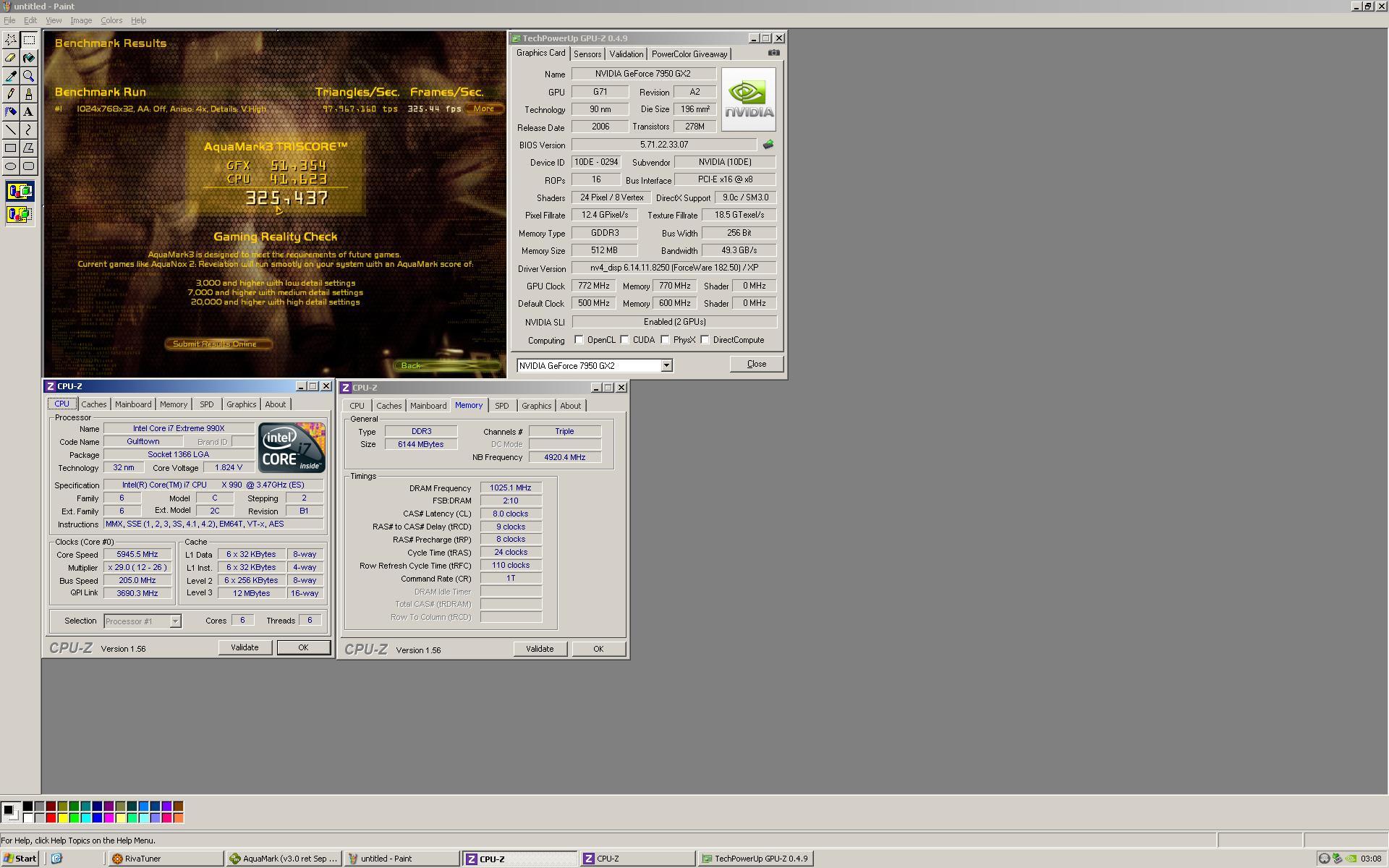Open the Help menu in Paint
This screenshot has width=1389, height=868.
click(138, 20)
